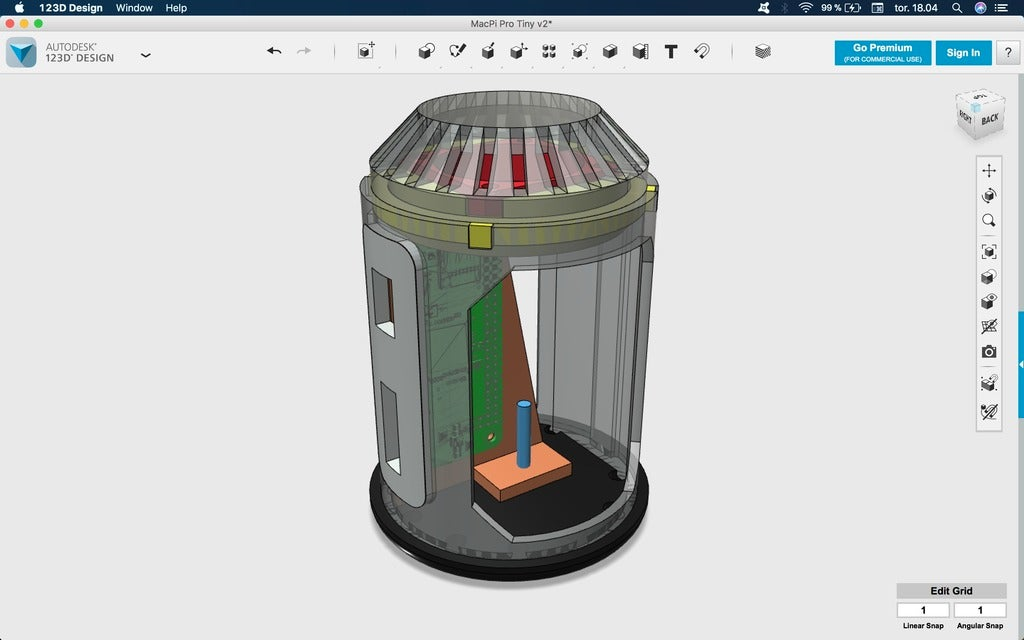The image size is (1024, 640).
Task: Click the Go Premium button
Action: pyautogui.click(x=882, y=53)
